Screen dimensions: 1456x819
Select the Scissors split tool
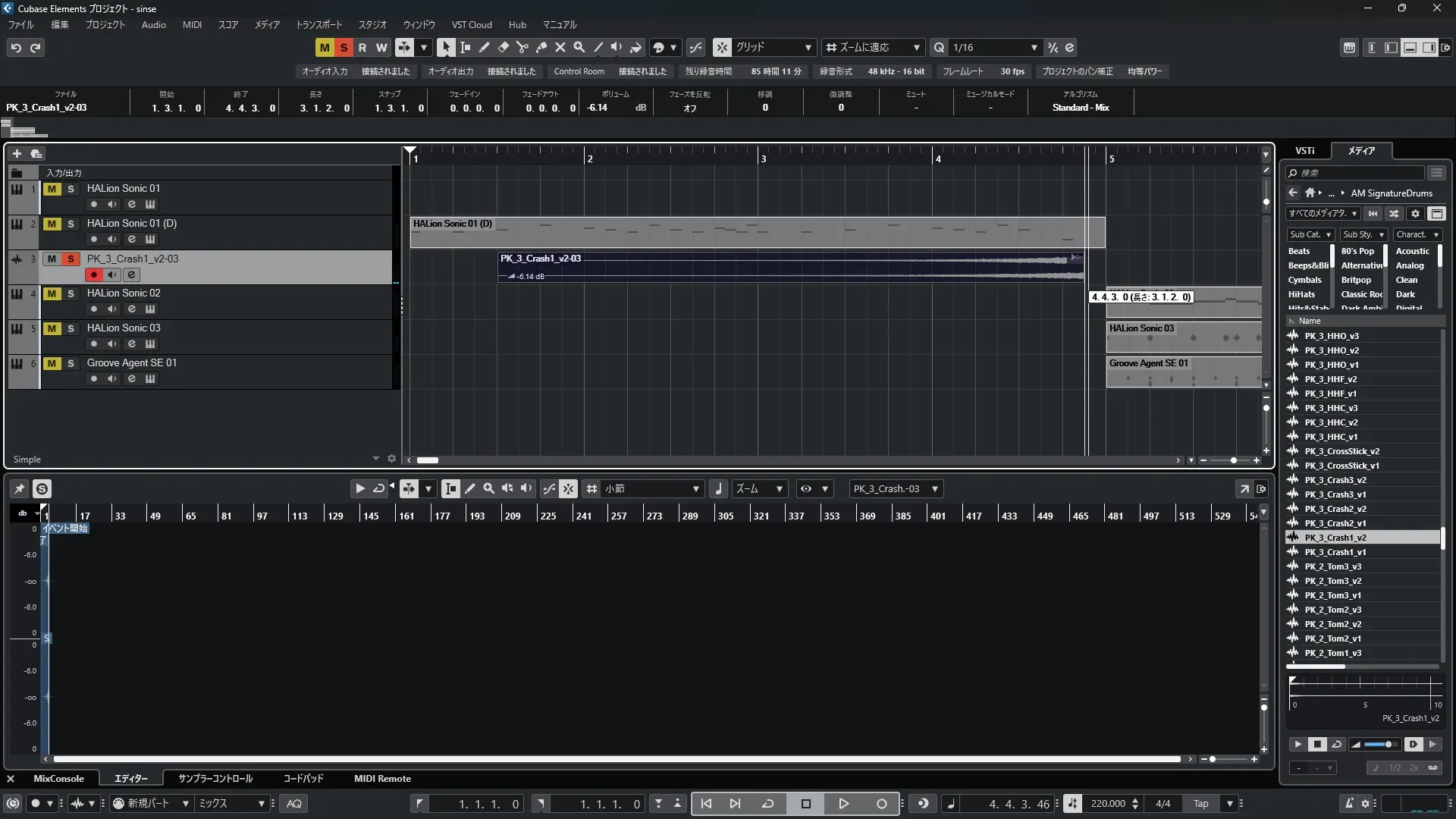point(522,47)
